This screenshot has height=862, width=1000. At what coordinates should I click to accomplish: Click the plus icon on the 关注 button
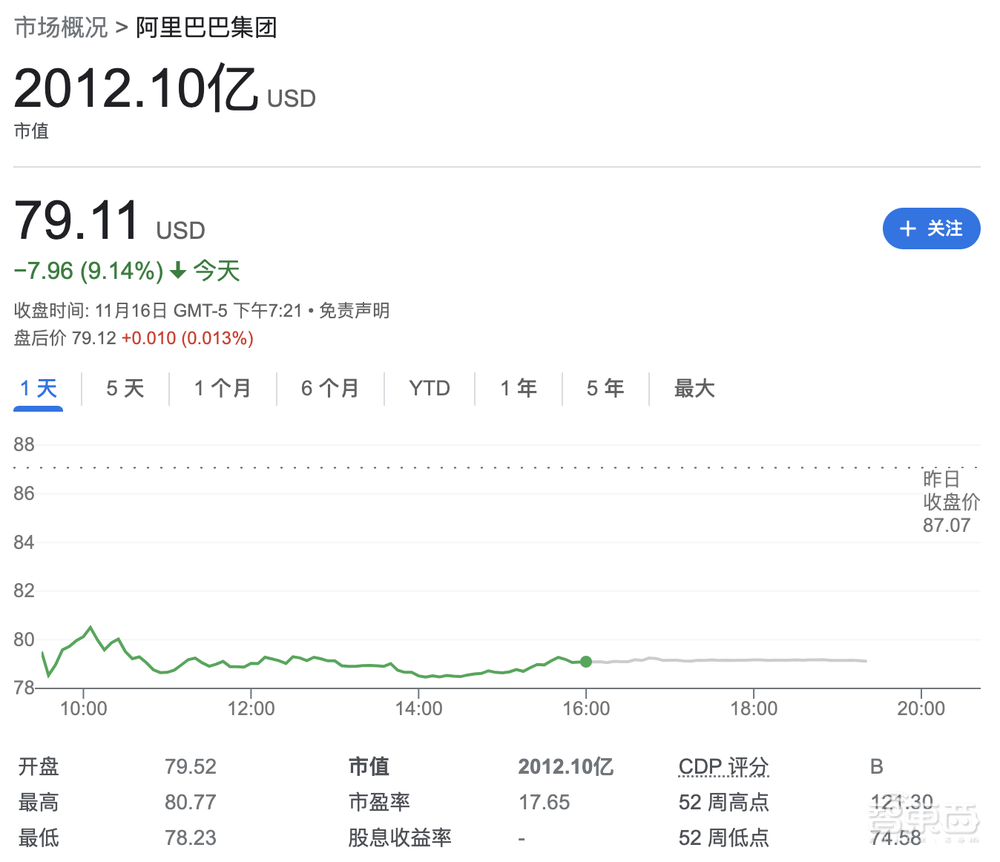coord(908,229)
